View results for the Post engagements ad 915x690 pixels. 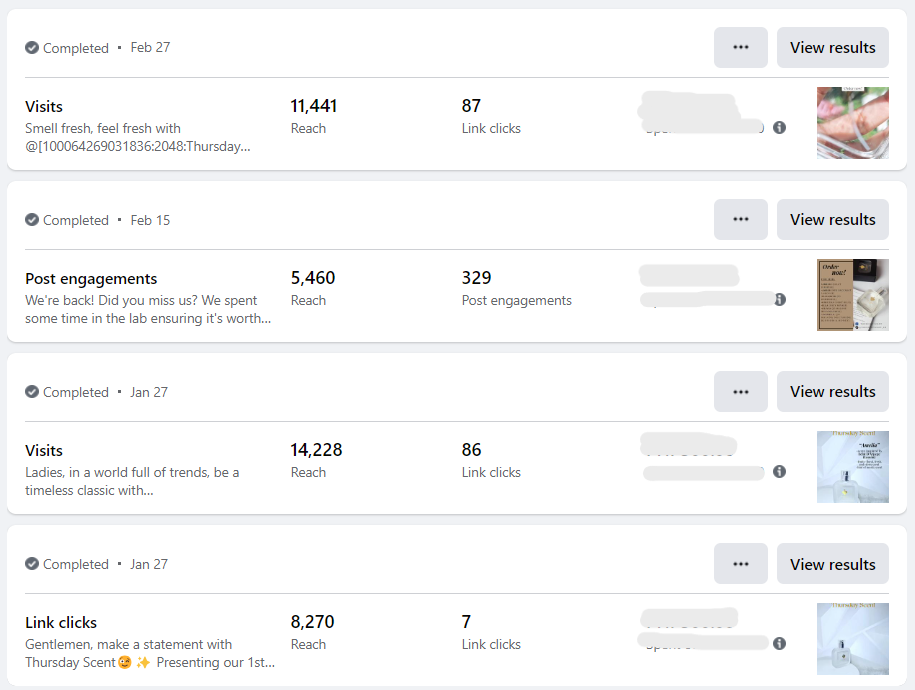coord(832,220)
